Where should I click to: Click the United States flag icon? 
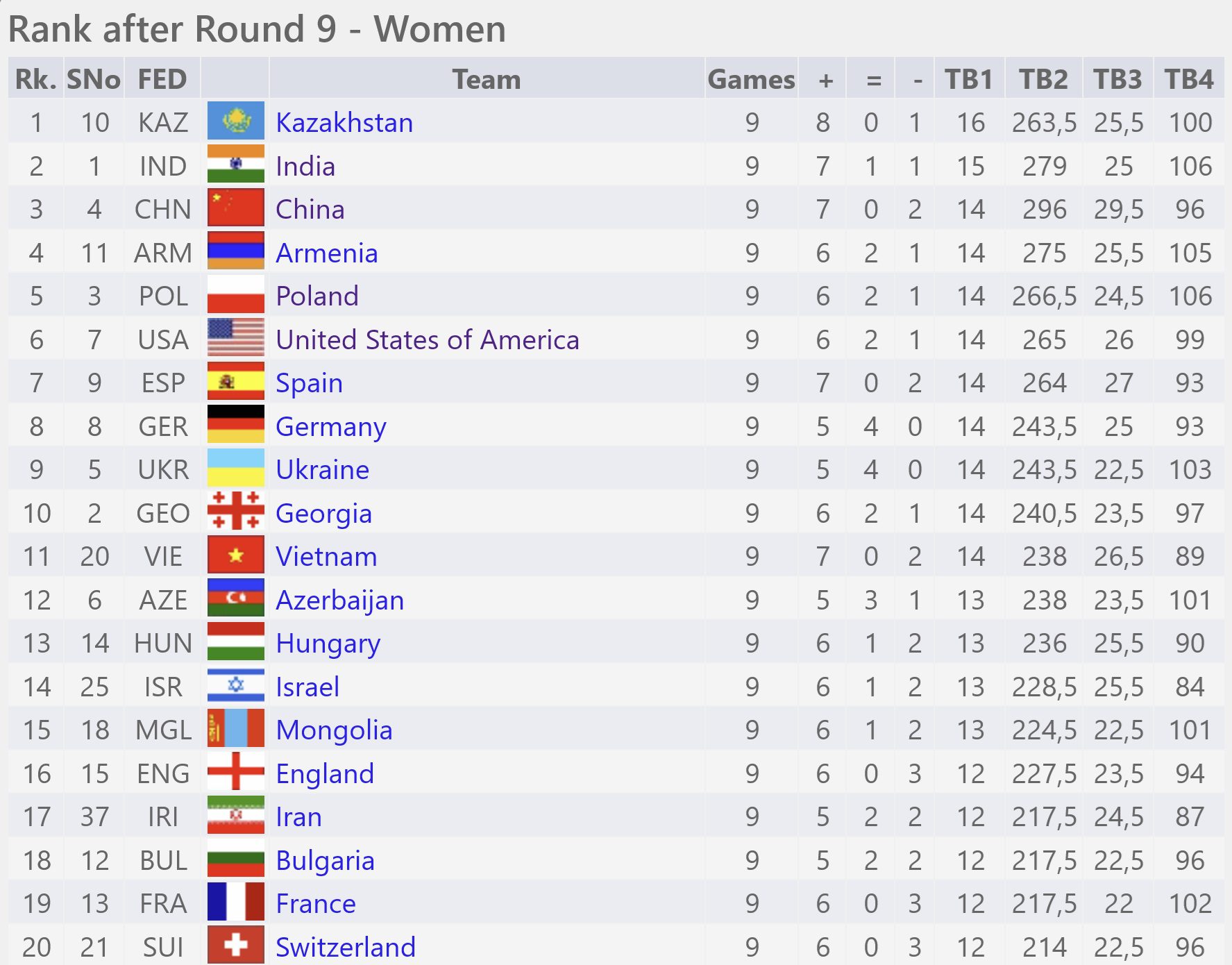[236, 338]
